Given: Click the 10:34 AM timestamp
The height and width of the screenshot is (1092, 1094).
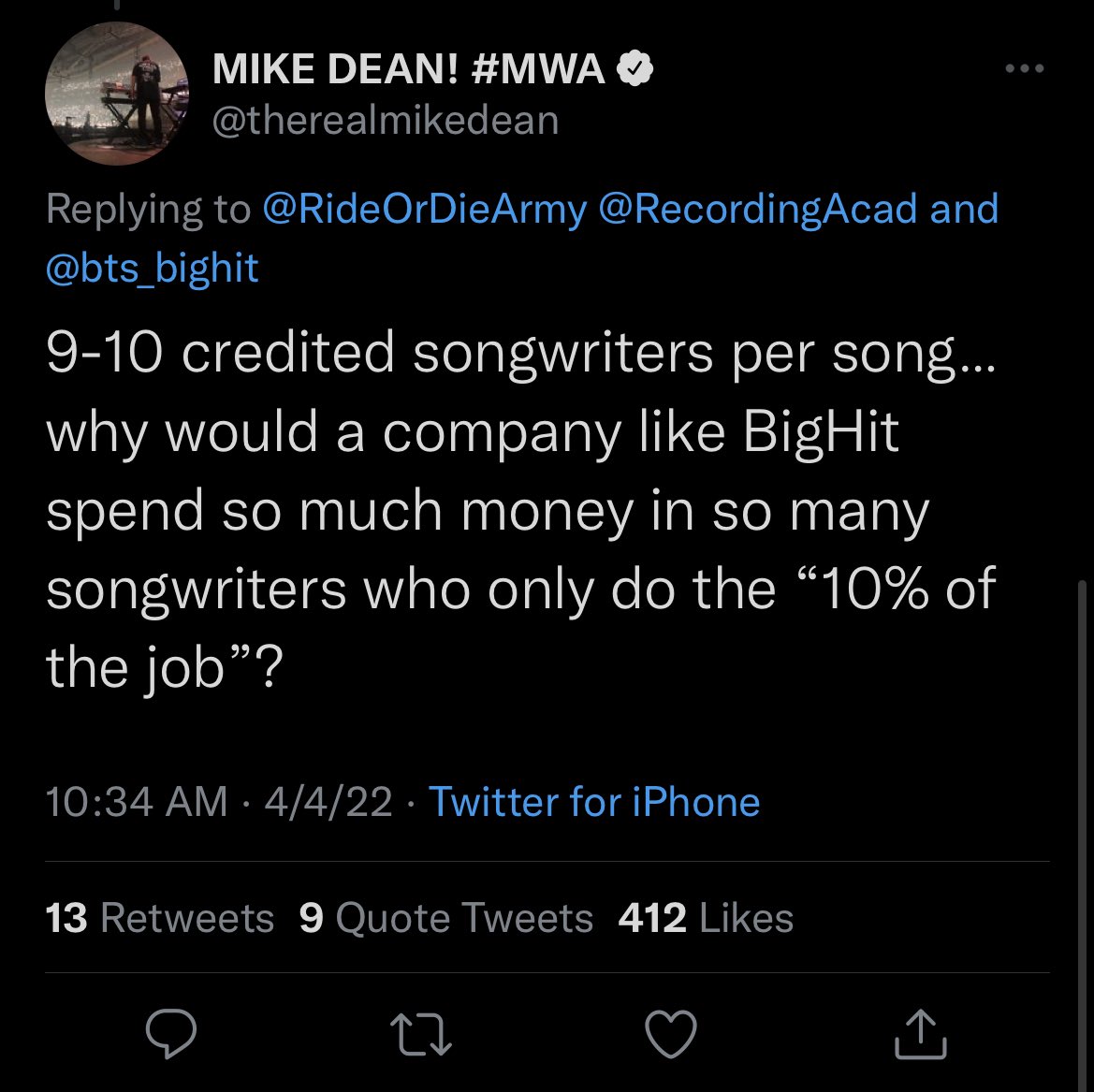Looking at the screenshot, I should (137, 802).
